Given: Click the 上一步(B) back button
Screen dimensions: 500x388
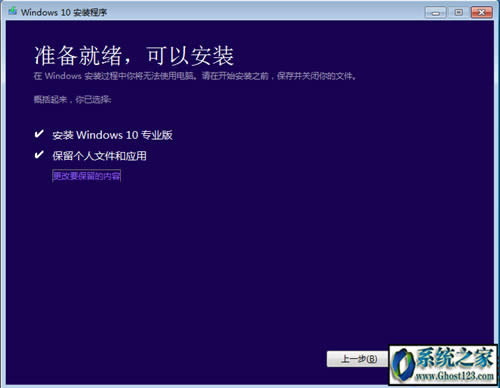Looking at the screenshot, I should coord(358,359).
